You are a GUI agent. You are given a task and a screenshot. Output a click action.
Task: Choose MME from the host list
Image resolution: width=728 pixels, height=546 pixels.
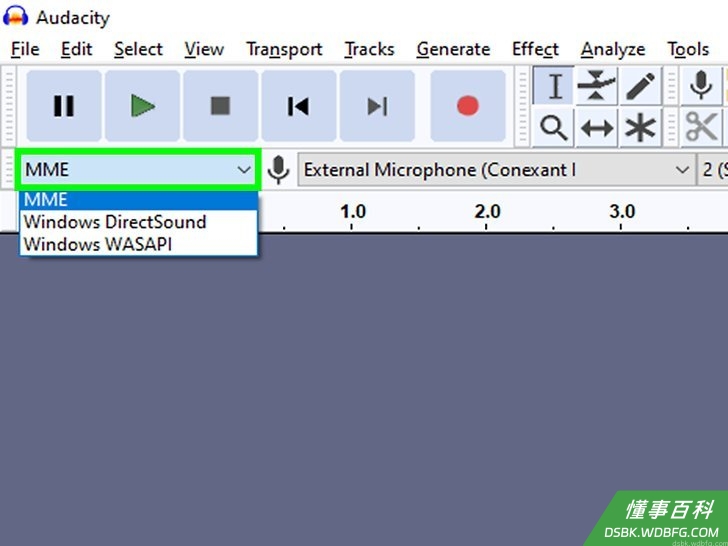click(138, 200)
